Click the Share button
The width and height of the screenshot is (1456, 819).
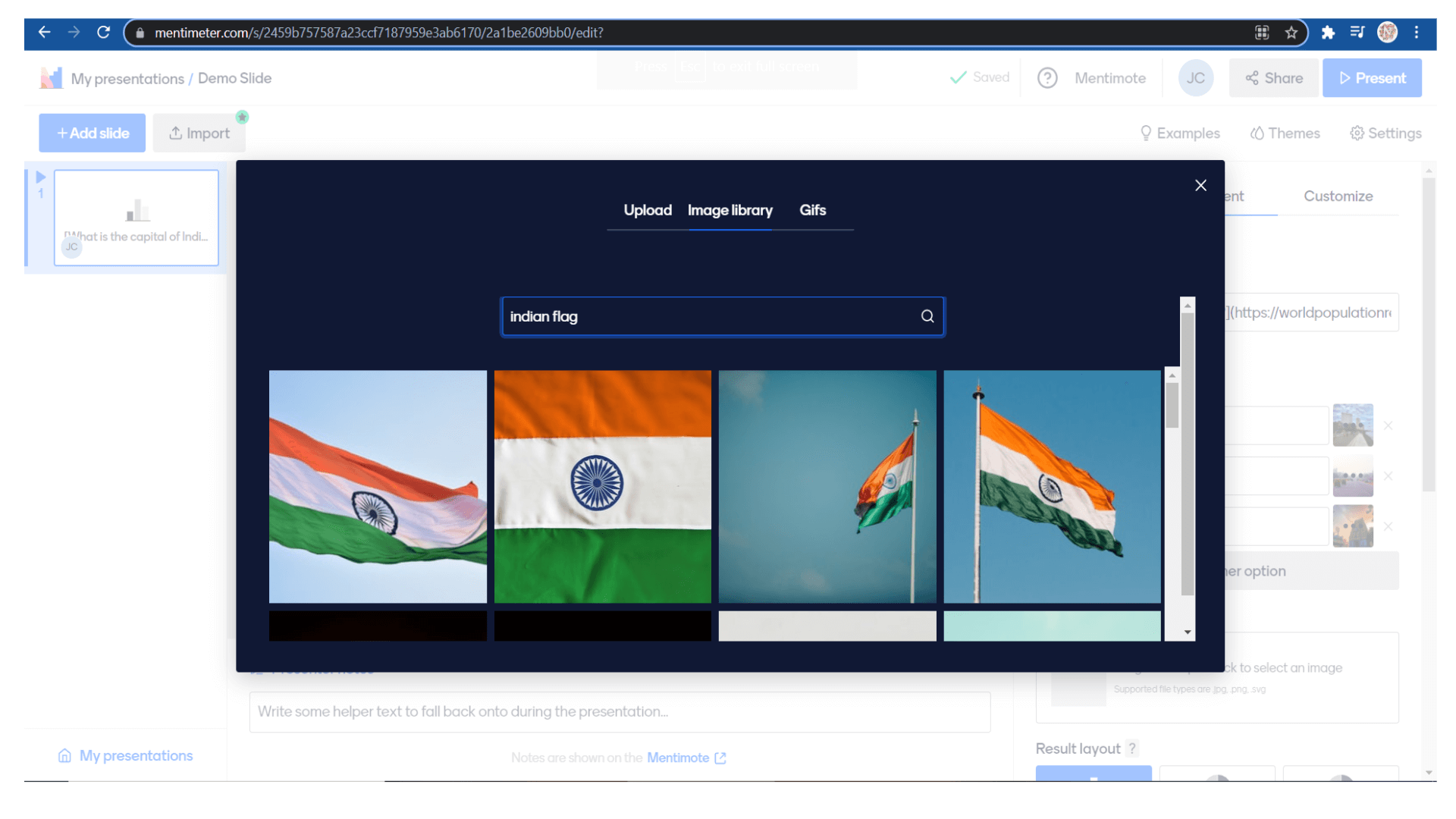[x=1274, y=78]
